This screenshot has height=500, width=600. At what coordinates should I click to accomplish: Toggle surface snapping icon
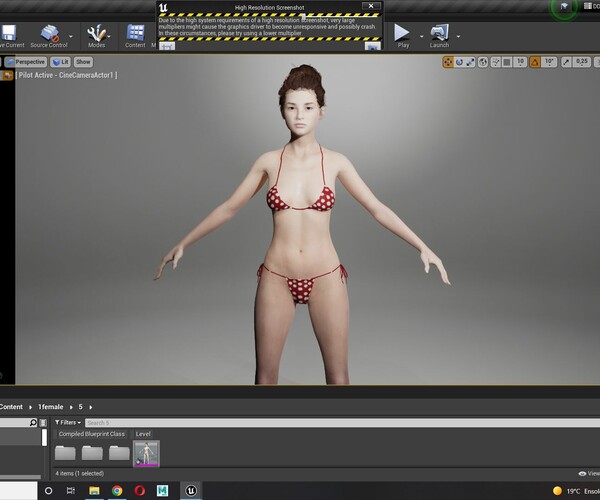point(496,62)
